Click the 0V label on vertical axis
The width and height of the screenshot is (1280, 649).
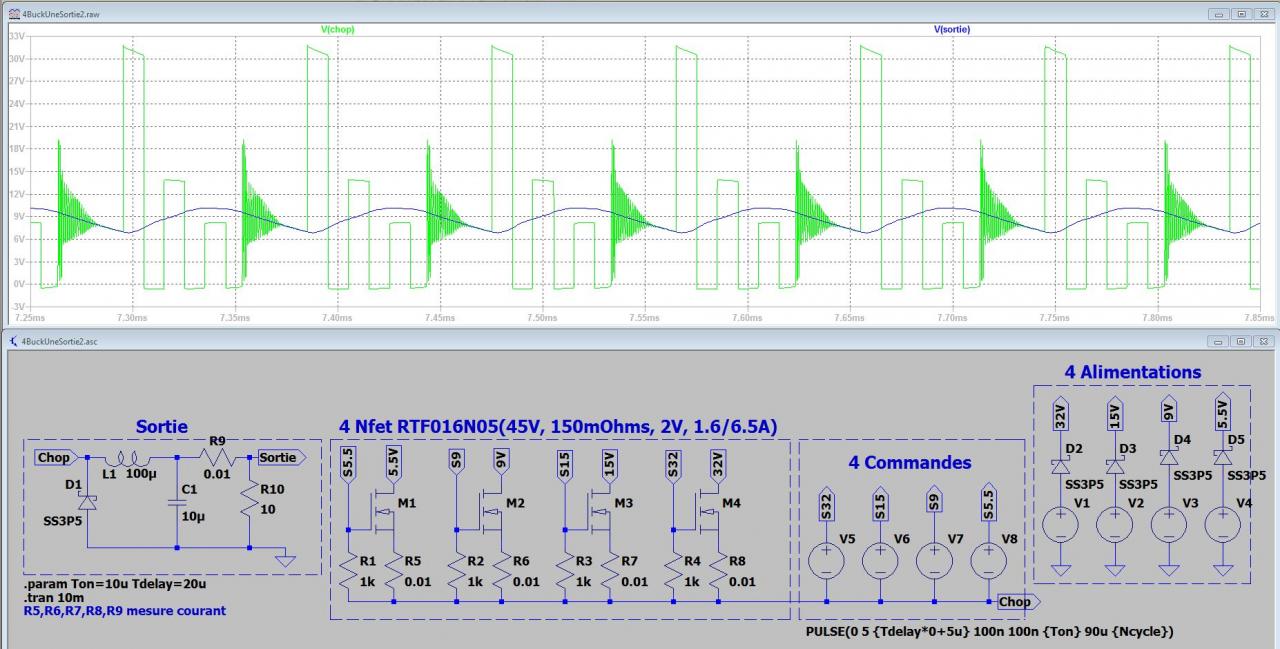19,284
